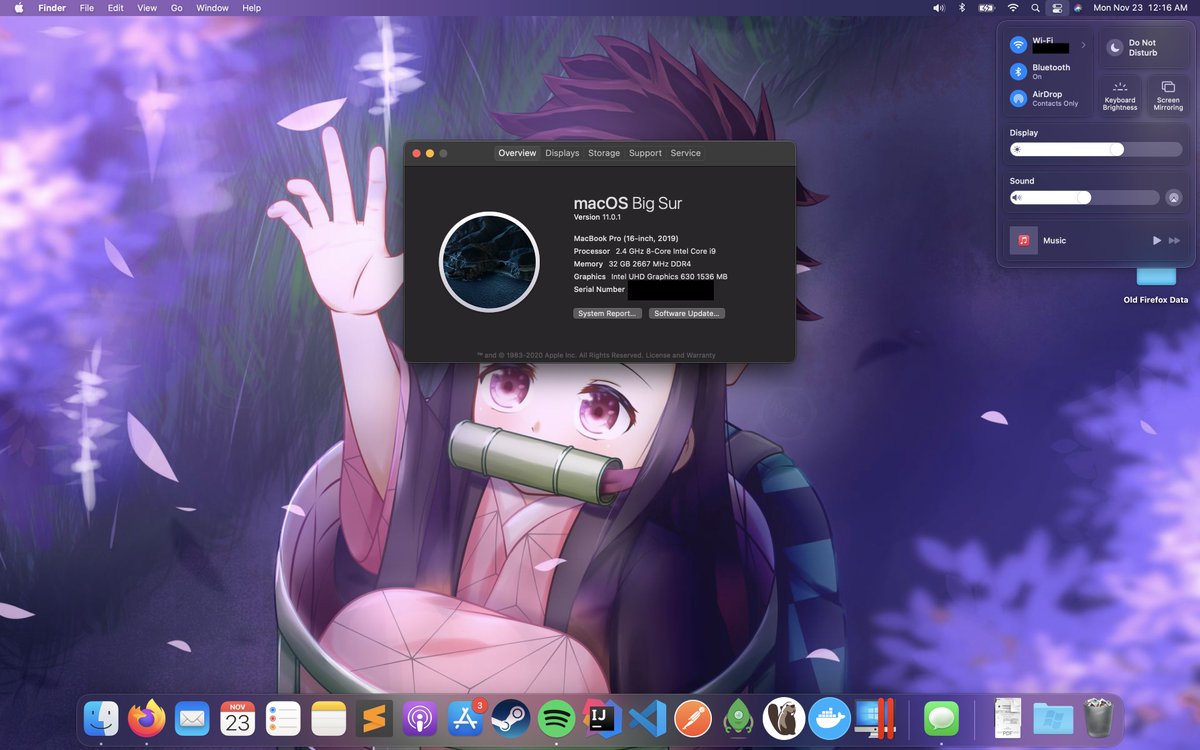Open Spotify in the Dock

pyautogui.click(x=557, y=718)
